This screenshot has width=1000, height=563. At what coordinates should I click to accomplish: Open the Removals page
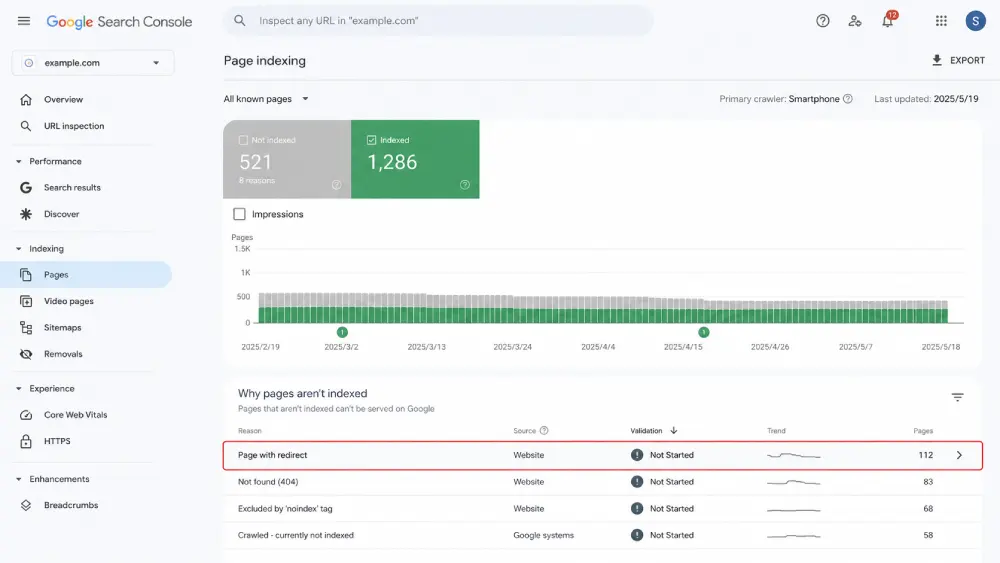[x=63, y=354]
